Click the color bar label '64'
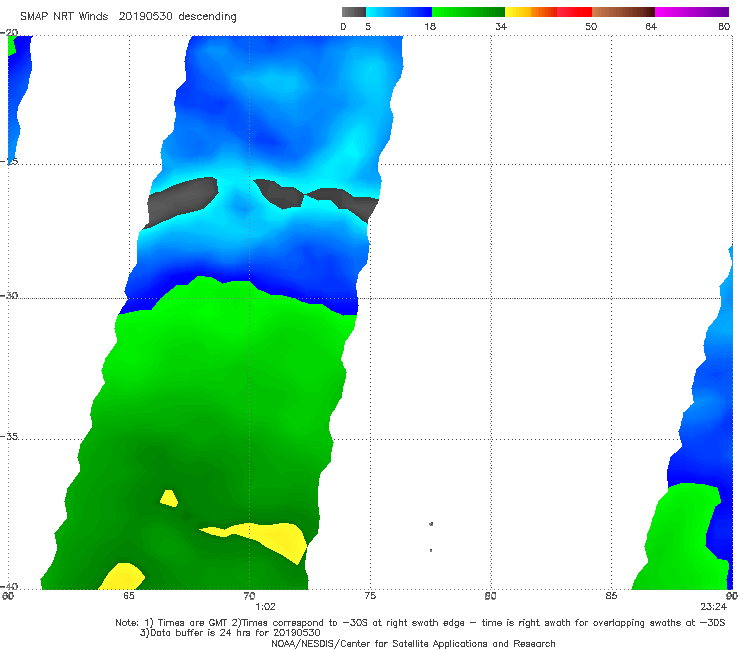Image resolution: width=740 pixels, height=650 pixels. coord(651,26)
